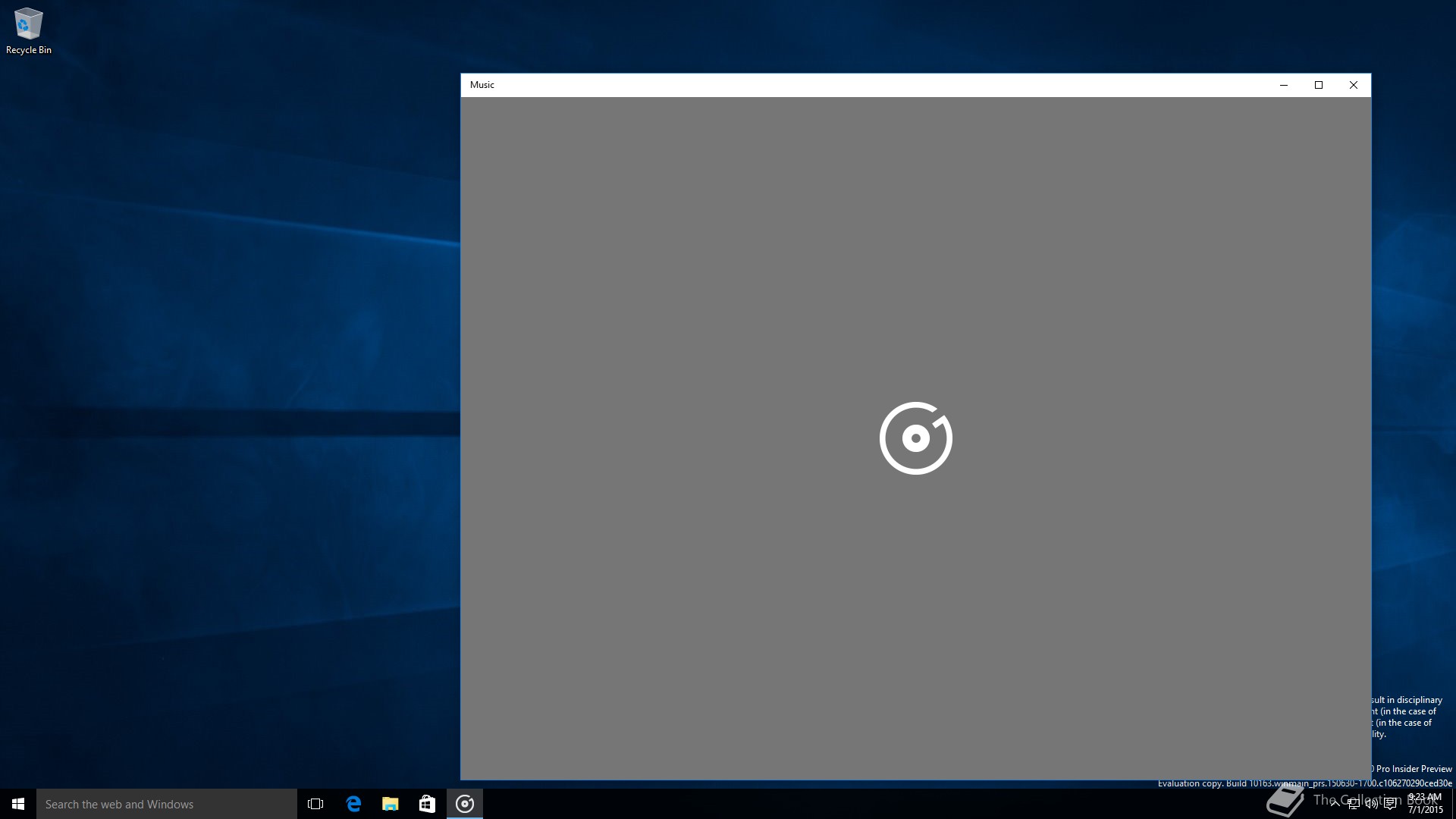Open the Action Center notifications icon

1390,804
